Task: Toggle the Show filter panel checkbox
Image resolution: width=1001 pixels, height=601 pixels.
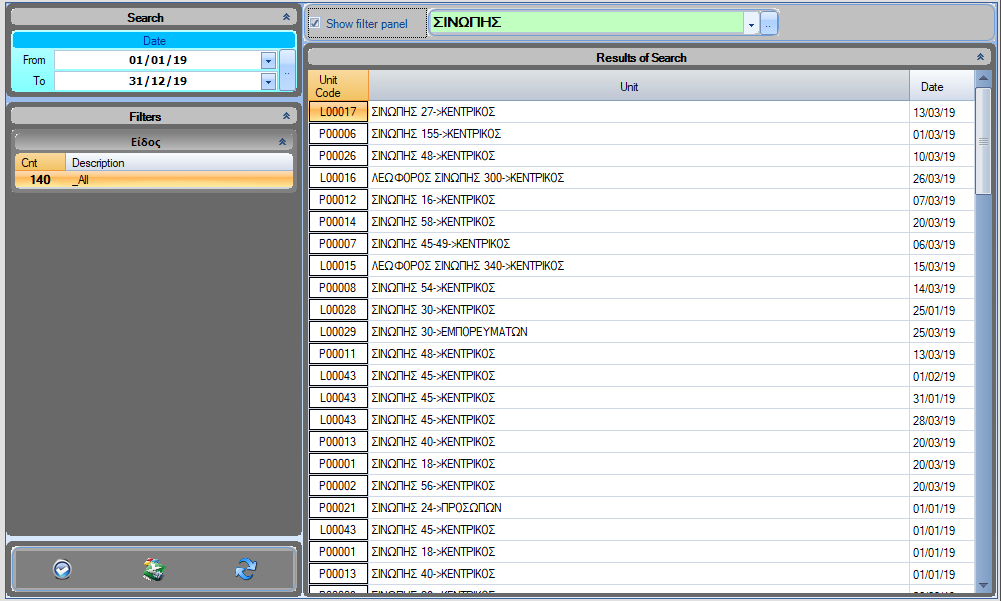Action: pyautogui.click(x=315, y=23)
